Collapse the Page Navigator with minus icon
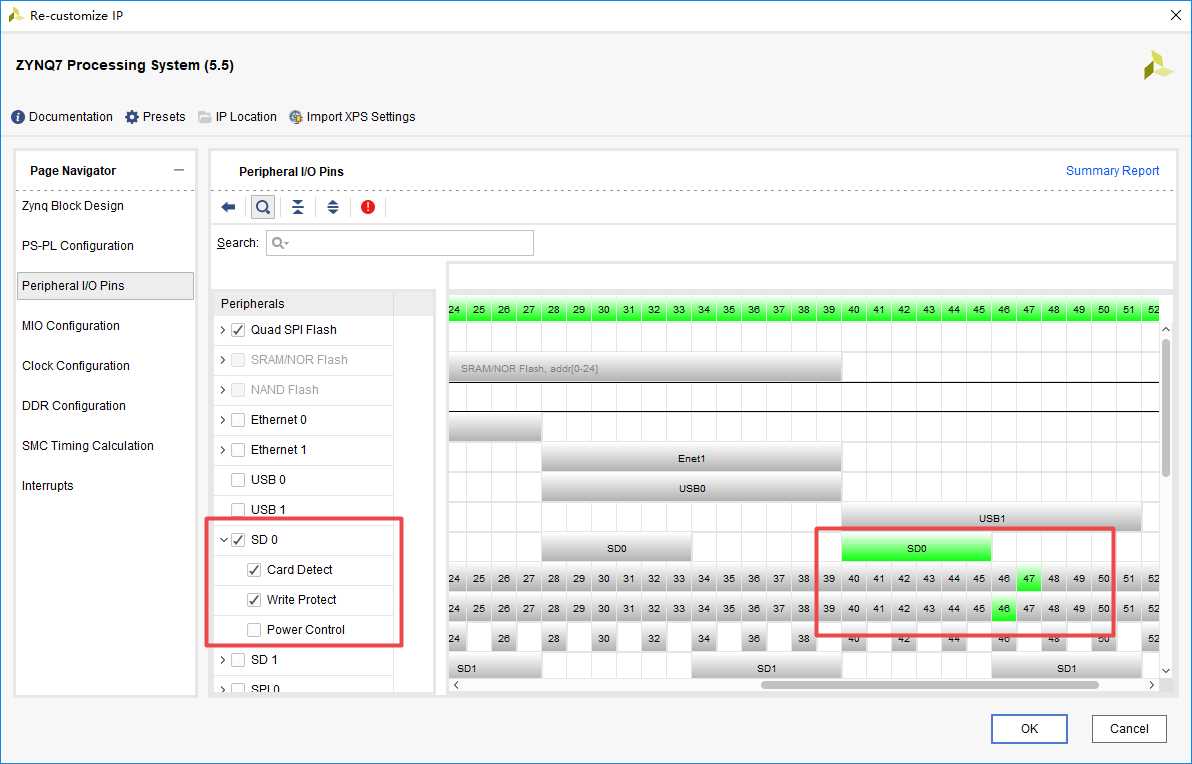The image size is (1192, 764). (179, 170)
